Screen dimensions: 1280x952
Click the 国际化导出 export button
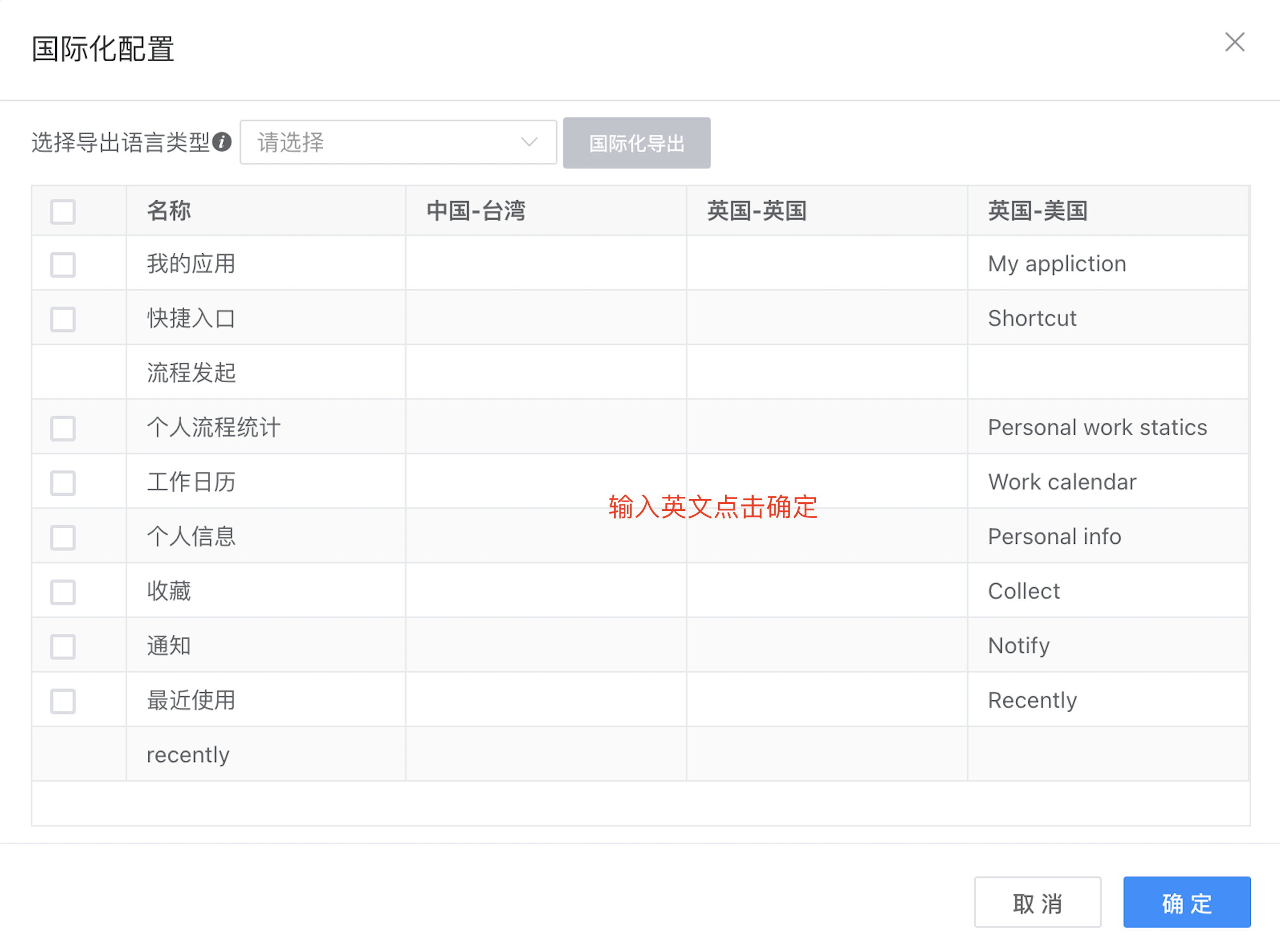coord(637,142)
